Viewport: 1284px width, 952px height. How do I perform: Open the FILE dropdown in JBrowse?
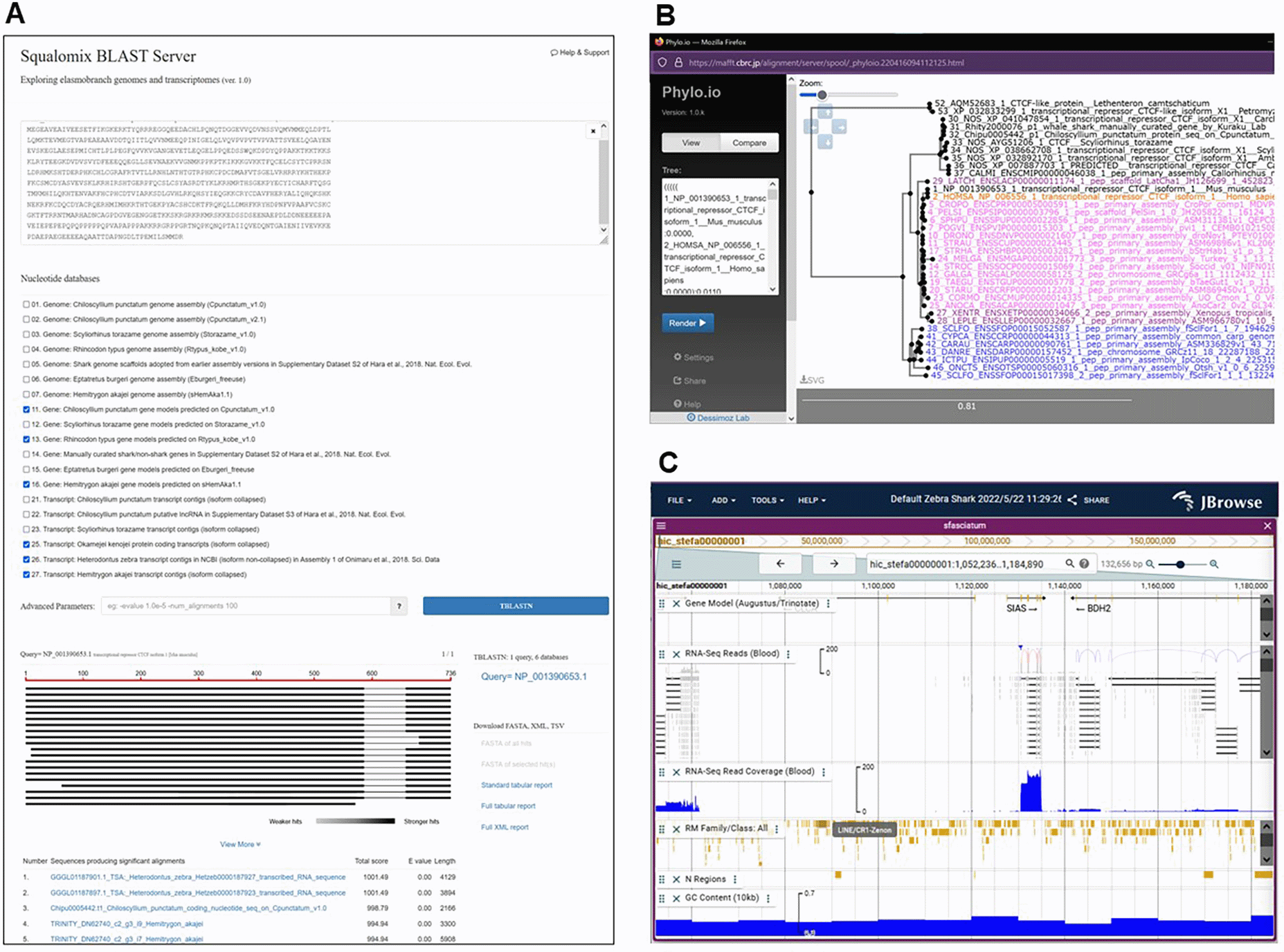(x=678, y=500)
